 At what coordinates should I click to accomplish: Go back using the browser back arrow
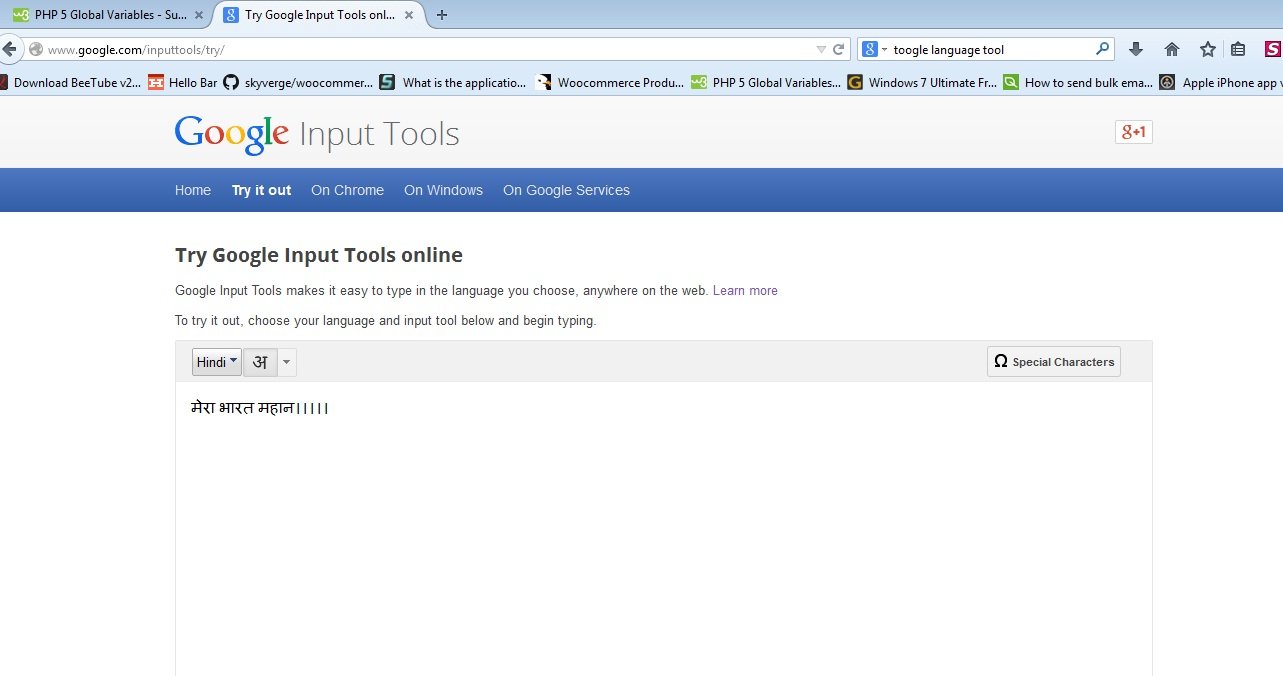9,49
